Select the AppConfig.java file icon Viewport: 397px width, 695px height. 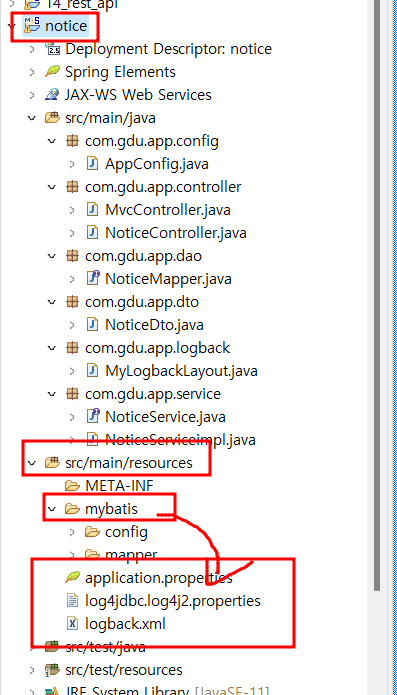(92, 164)
